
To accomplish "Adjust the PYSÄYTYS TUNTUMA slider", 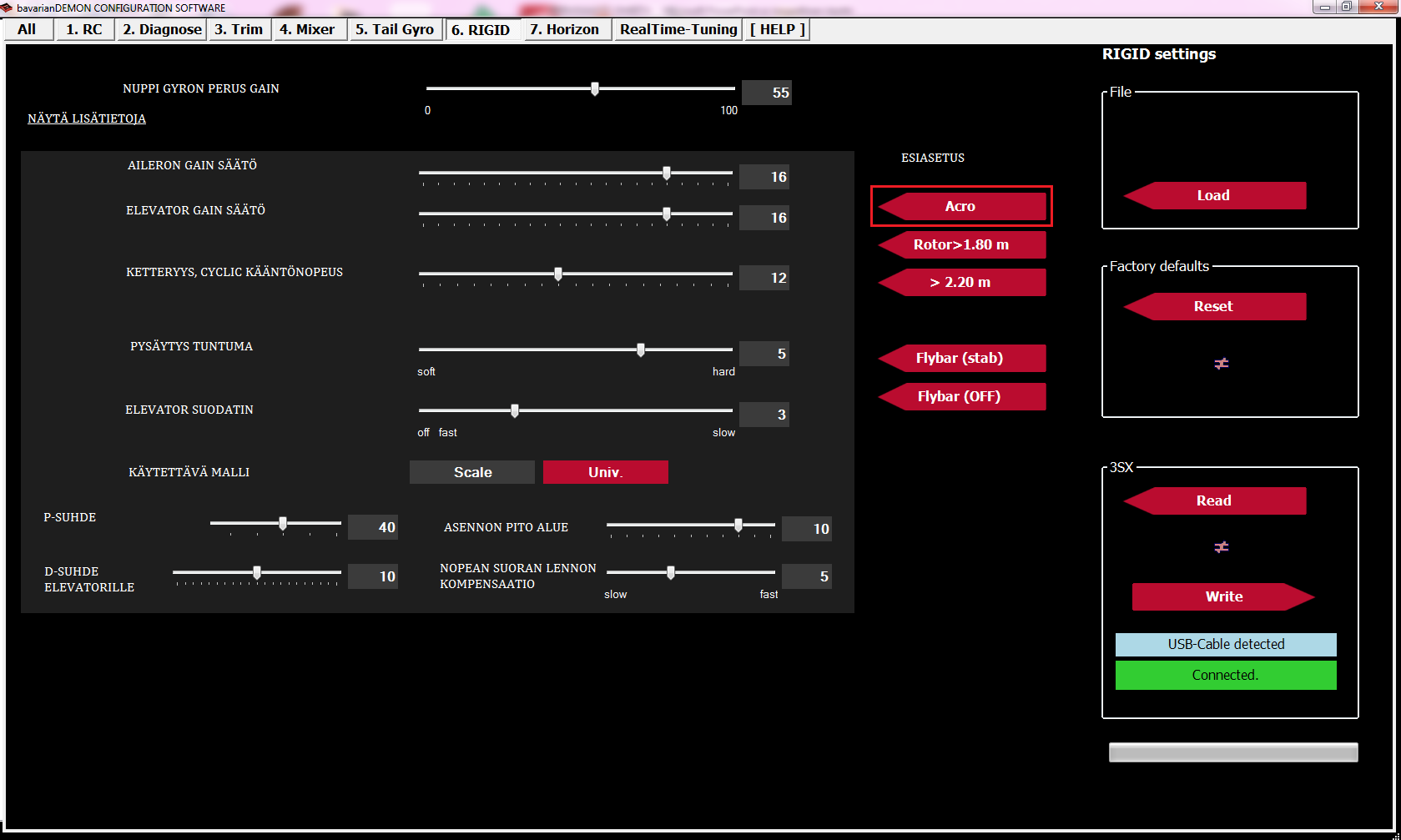I will point(576,350).
